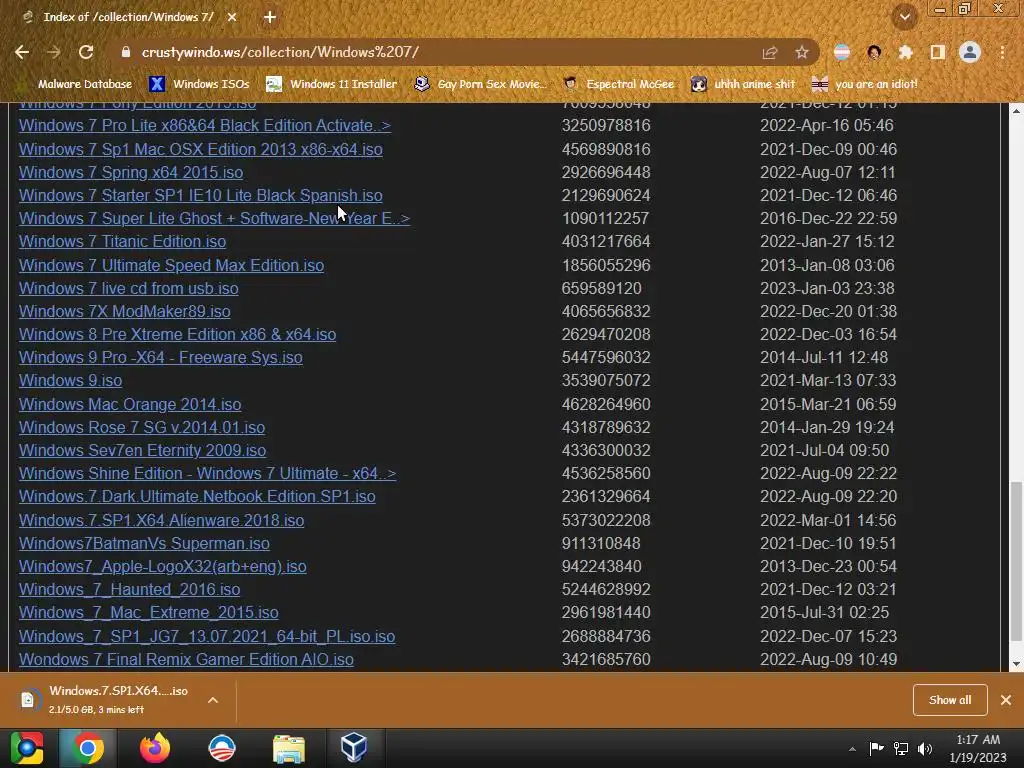1024x768 pixels.
Task: Open Wondows 7 Final Remix Gamer Edition AIO.iso
Action: pyautogui.click(x=186, y=660)
